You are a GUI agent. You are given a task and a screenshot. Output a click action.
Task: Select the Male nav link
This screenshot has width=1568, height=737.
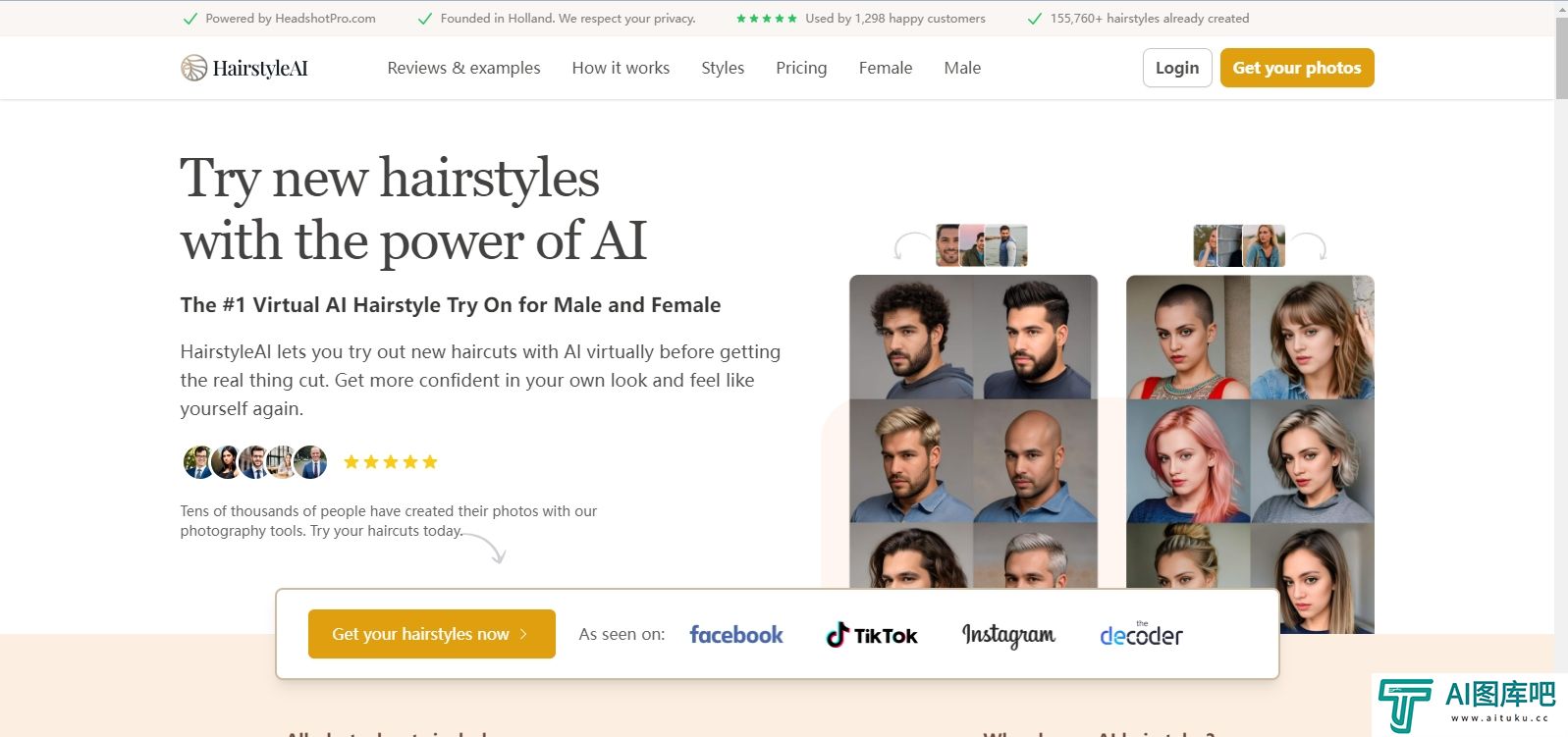click(x=962, y=68)
